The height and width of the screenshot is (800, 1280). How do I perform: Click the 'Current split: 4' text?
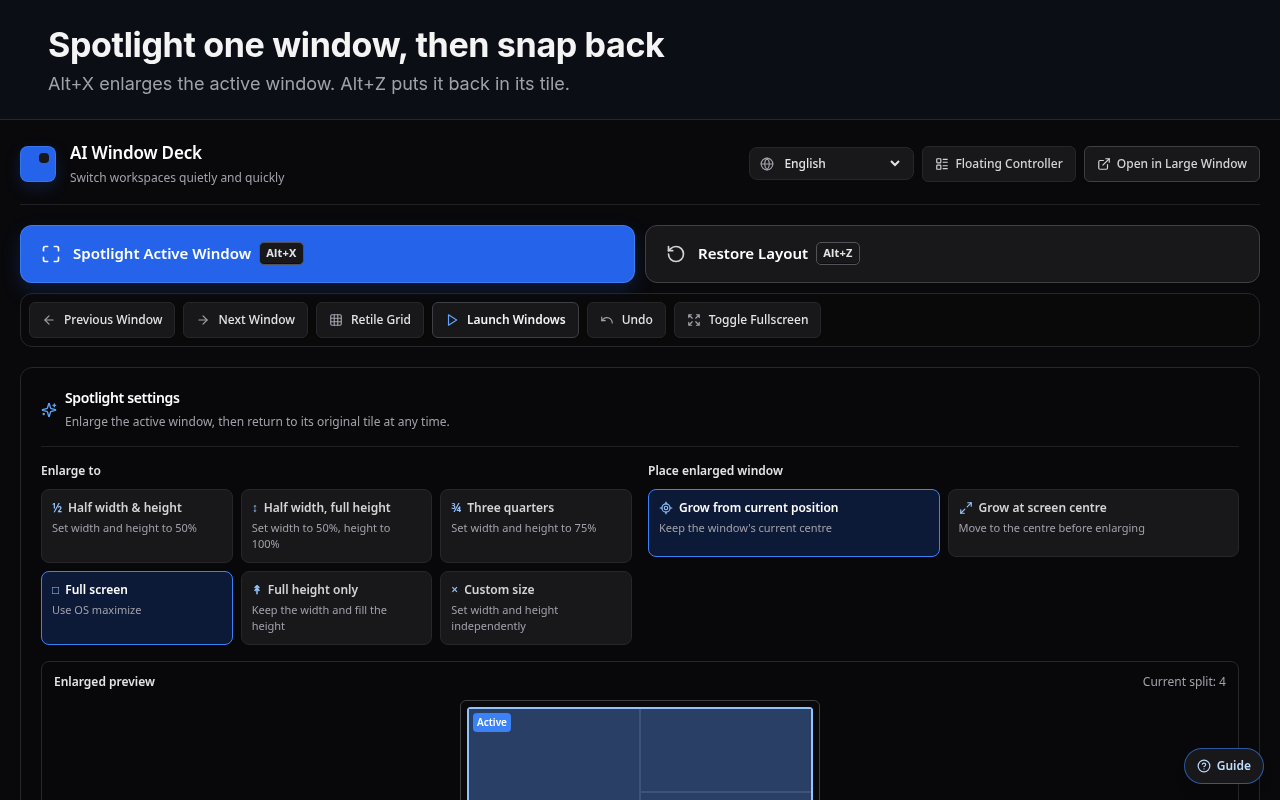[x=1184, y=682]
